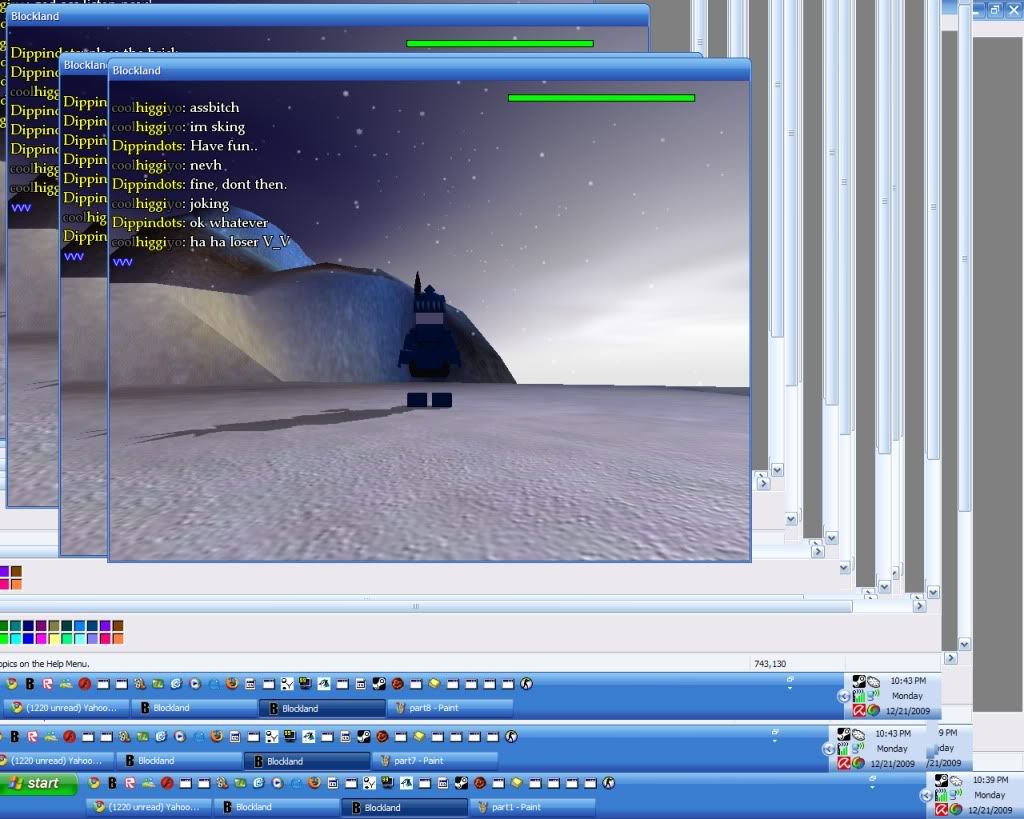Viewport: 1024px width, 819px height.
Task: Click the horizontal scrollbar grip below the canvas
Action: [x=416, y=607]
